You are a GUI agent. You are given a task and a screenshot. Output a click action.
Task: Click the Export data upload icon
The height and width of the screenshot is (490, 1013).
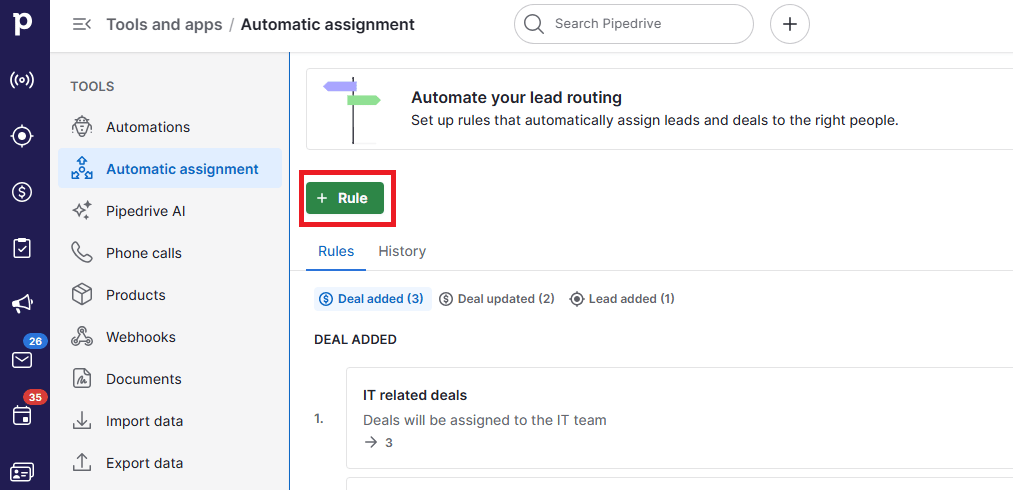pyautogui.click(x=82, y=463)
